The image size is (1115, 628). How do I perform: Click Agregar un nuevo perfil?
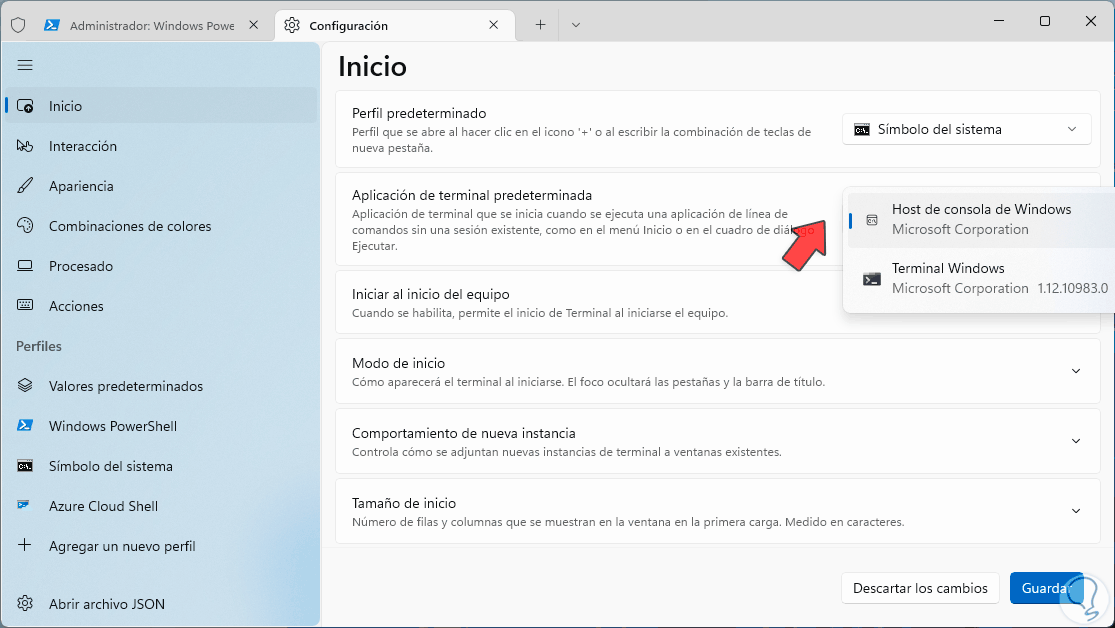(161, 545)
